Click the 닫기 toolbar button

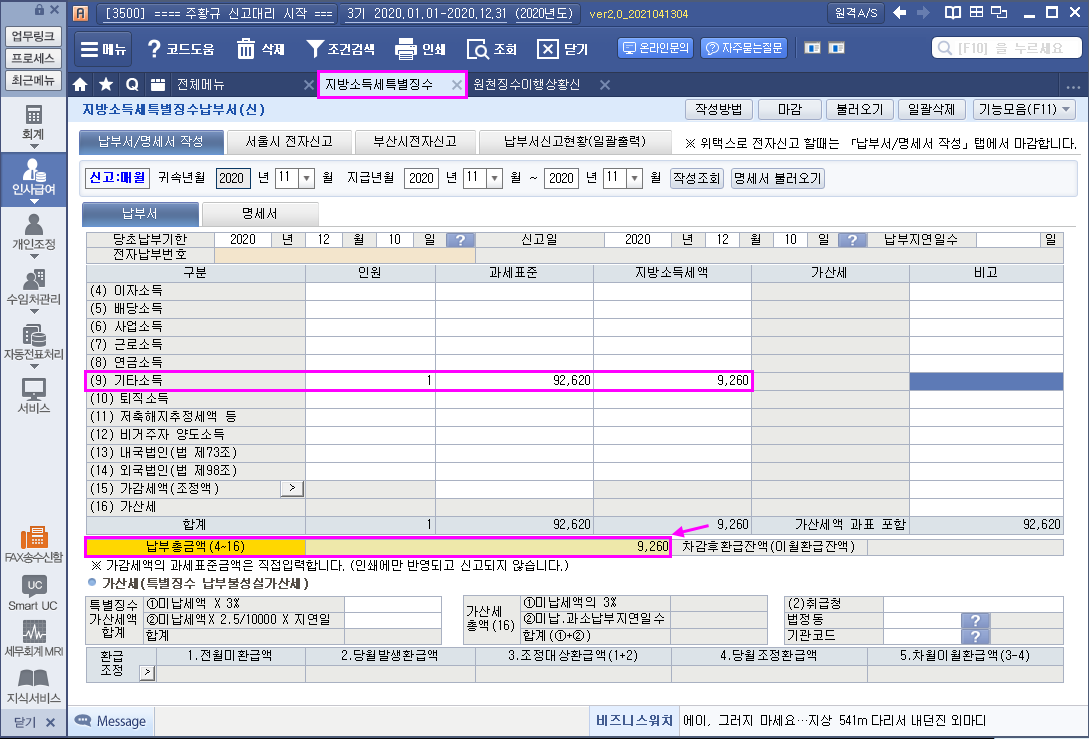[563, 49]
